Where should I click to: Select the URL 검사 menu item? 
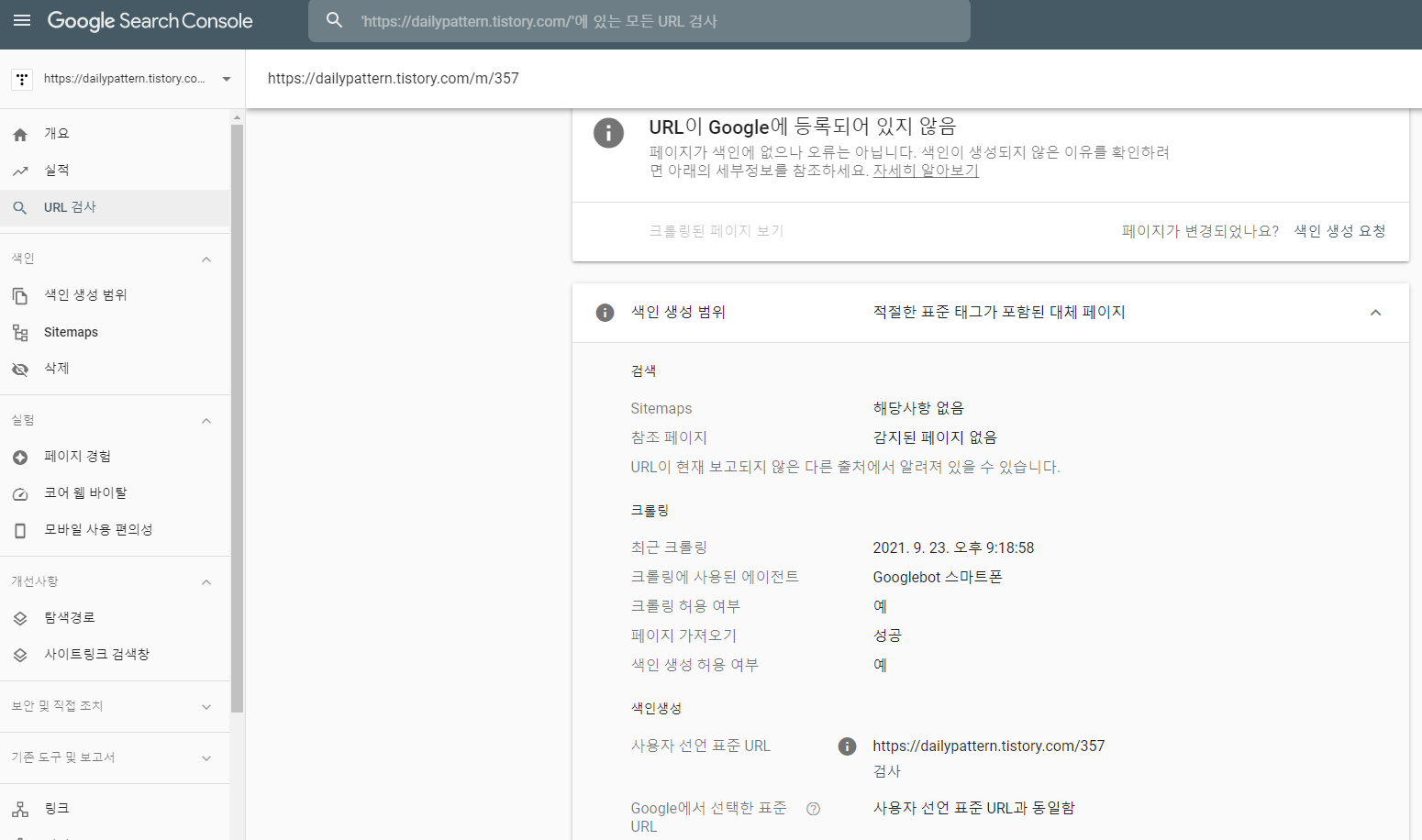pos(115,207)
